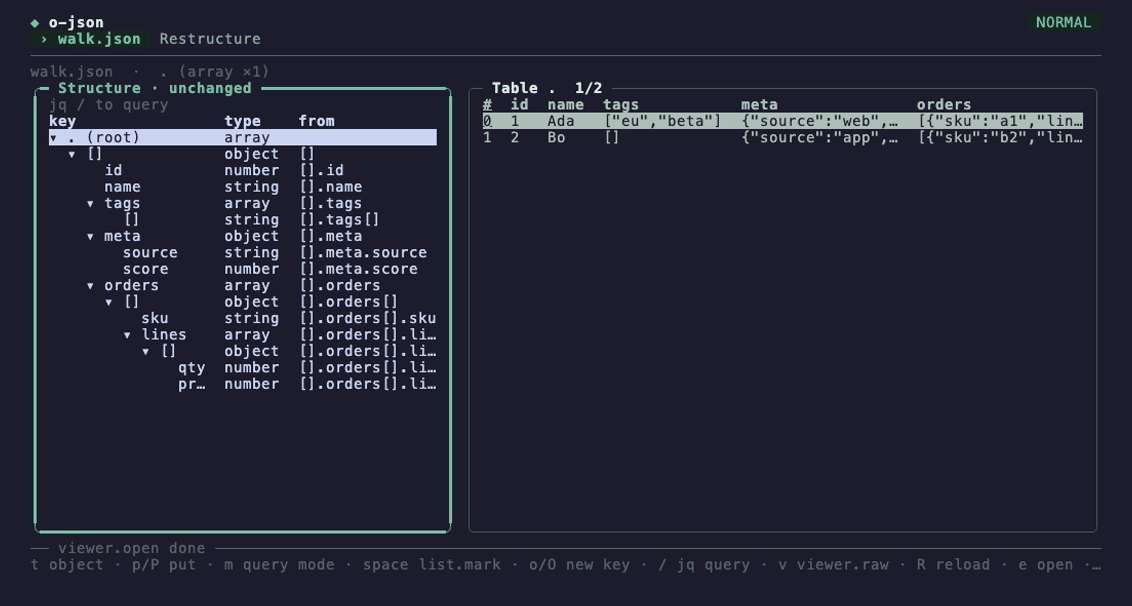Screen dimensions: 1132x606
Task: Click the from column header
Action: pyautogui.click(x=317, y=121)
